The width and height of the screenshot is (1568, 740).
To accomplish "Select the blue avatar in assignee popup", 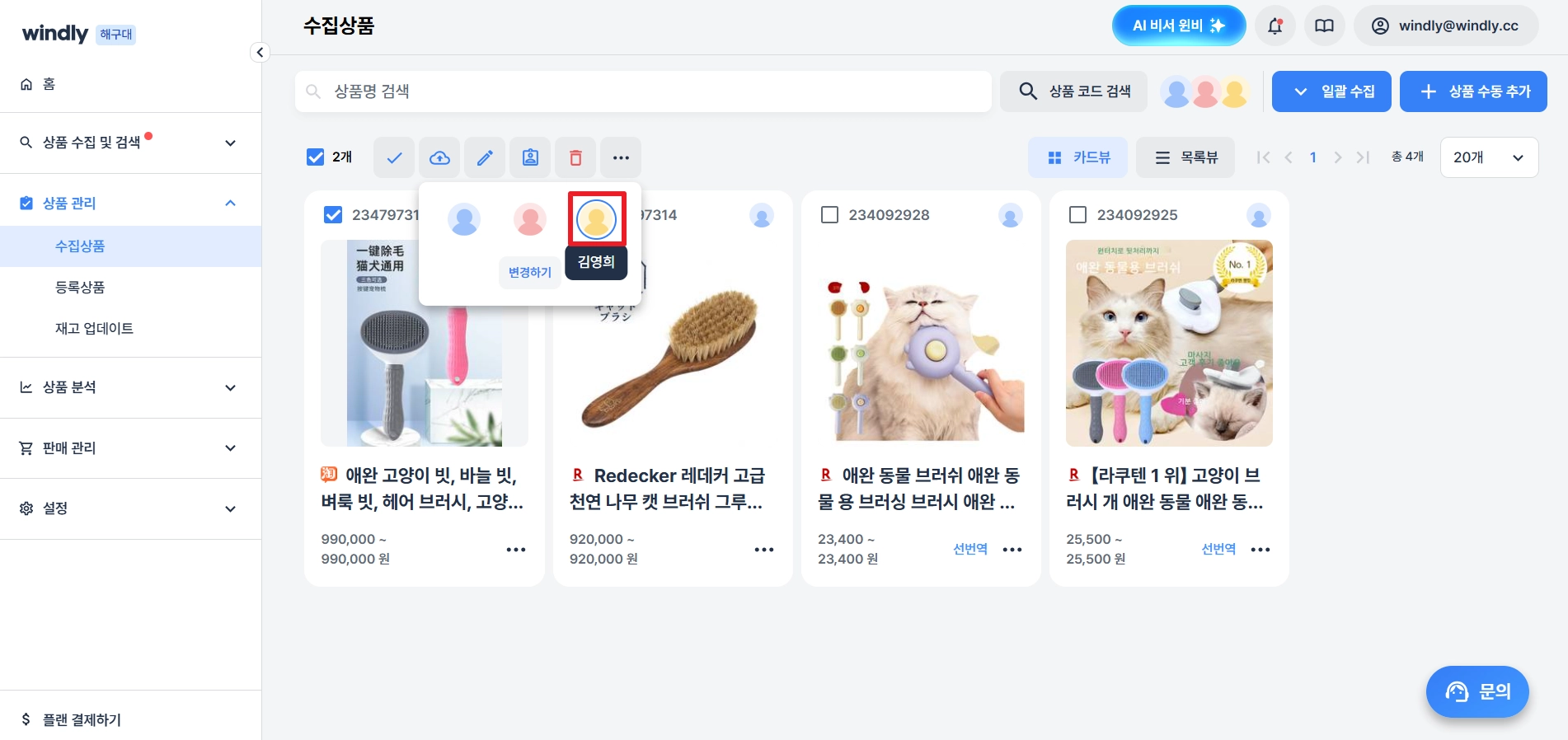I will pos(464,219).
